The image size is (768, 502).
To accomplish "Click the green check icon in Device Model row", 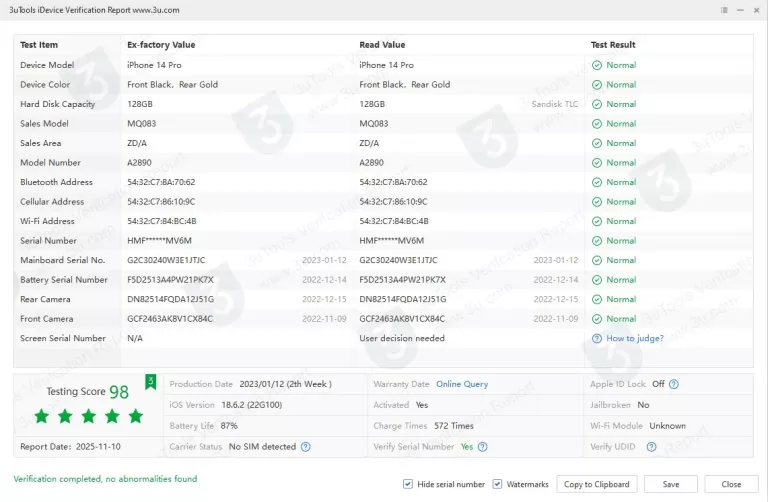I will 597,65.
